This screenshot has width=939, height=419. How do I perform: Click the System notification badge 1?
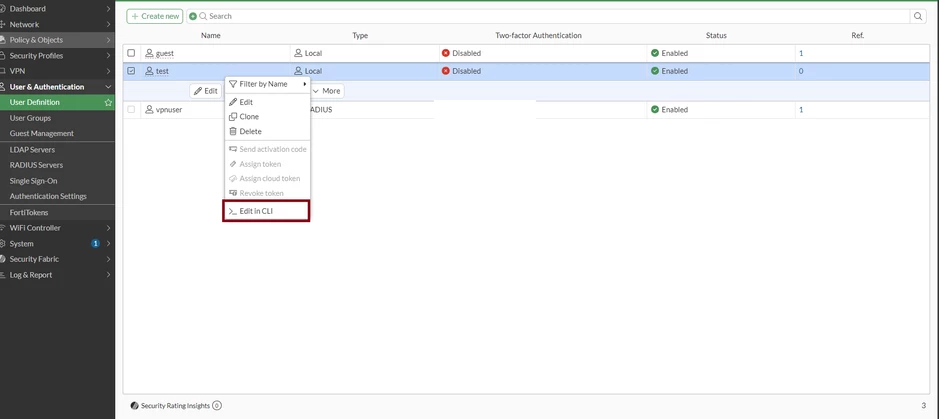pos(95,244)
